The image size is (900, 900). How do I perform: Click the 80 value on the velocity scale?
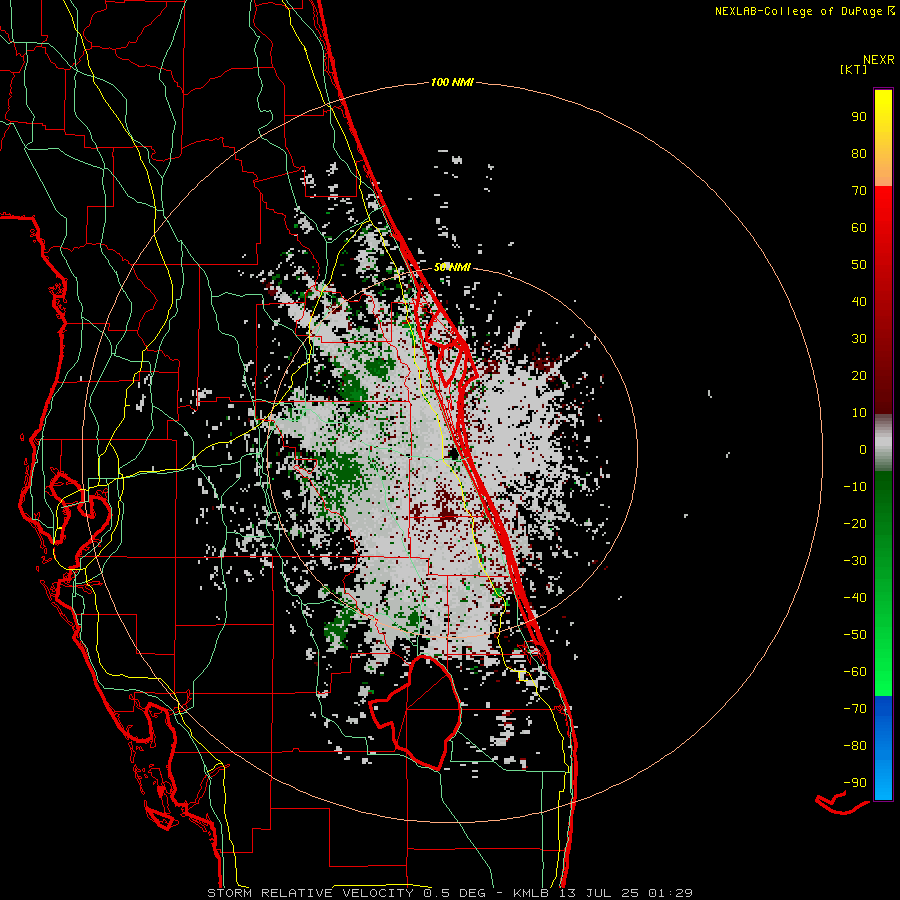[x=859, y=153]
